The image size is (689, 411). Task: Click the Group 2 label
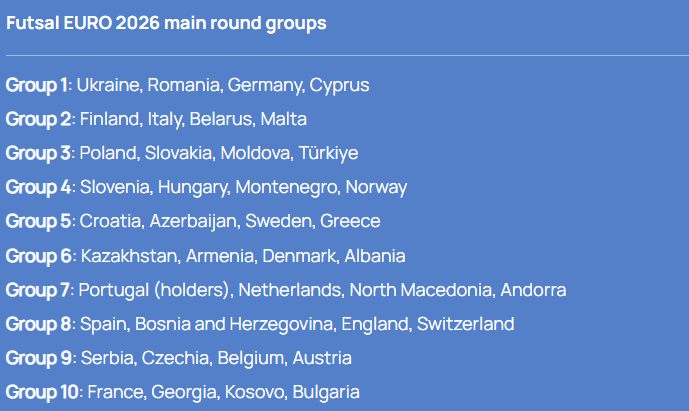pos(39,119)
